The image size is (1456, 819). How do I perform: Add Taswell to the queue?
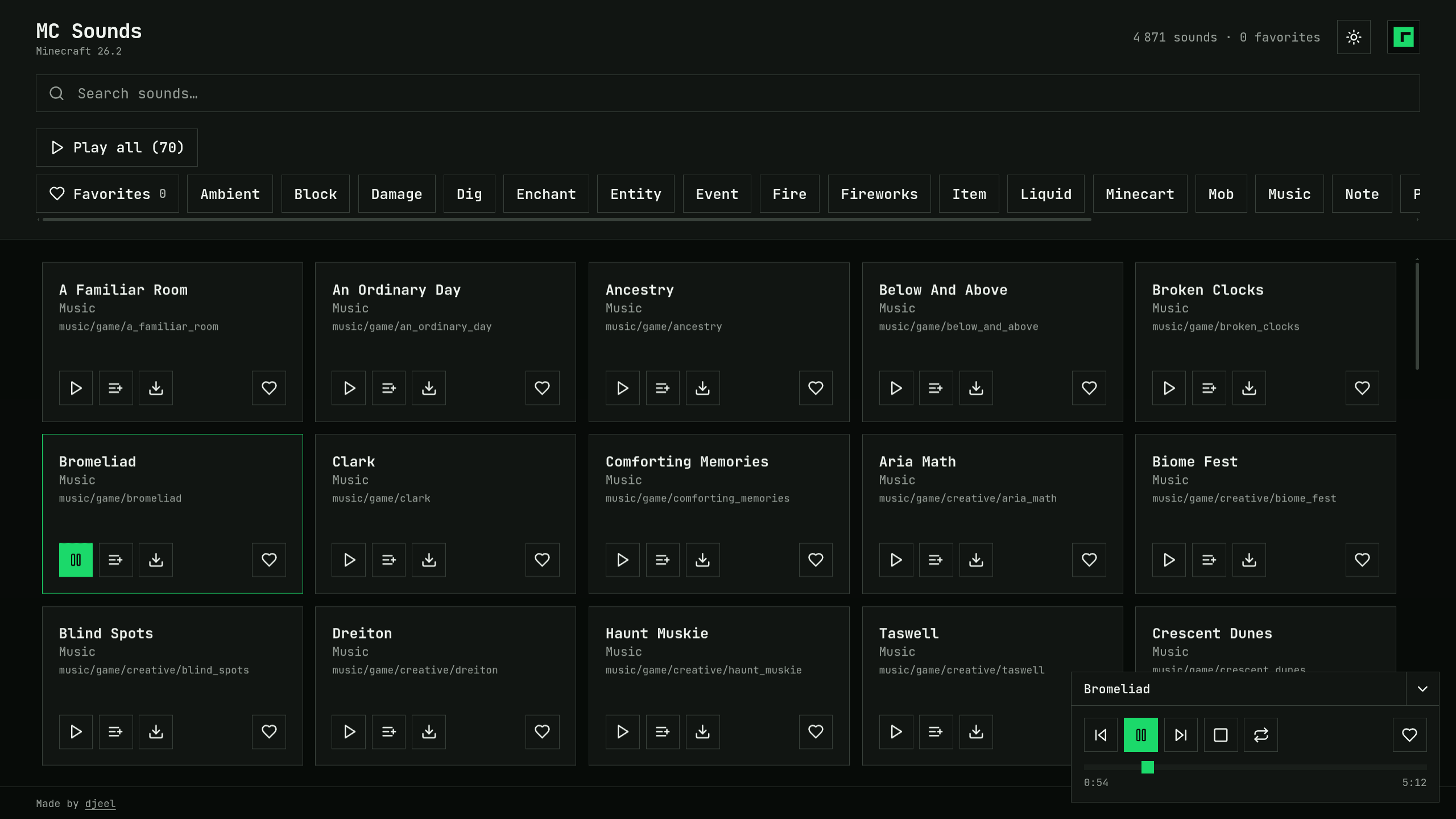(936, 731)
